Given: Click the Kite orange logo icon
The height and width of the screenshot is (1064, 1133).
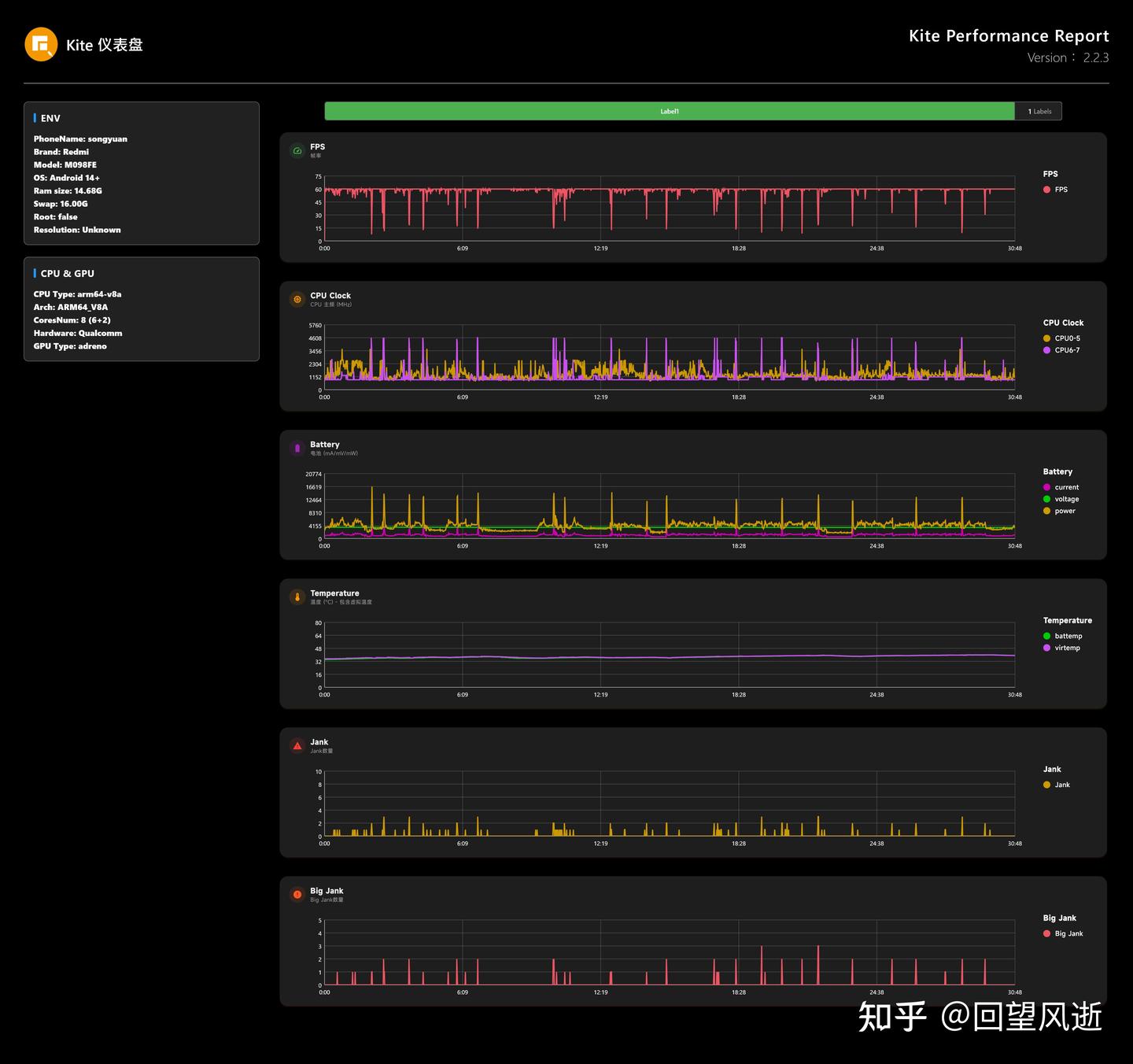Looking at the screenshot, I should tap(41, 44).
